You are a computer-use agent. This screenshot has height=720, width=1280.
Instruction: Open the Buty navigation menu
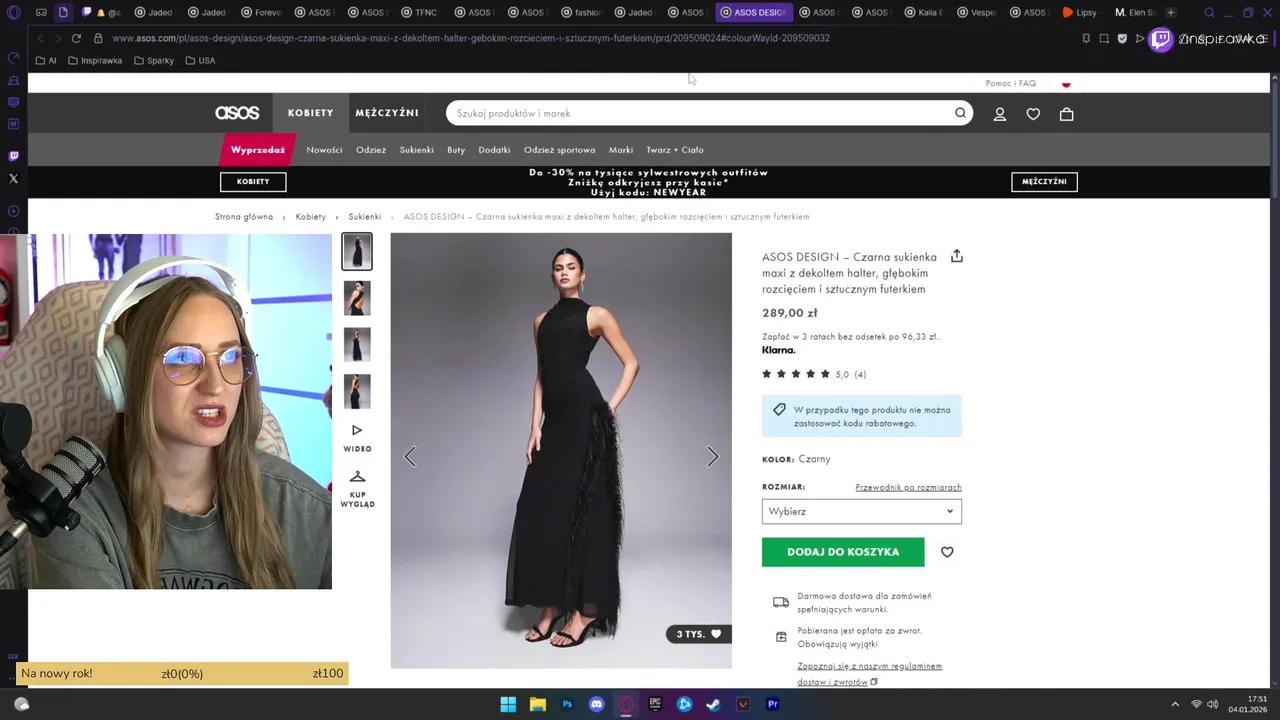456,150
